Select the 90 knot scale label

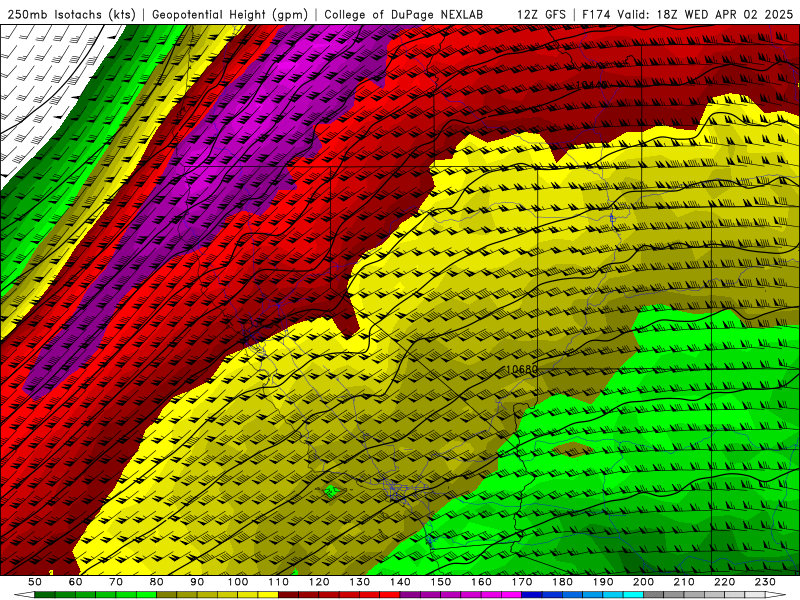[x=197, y=582]
